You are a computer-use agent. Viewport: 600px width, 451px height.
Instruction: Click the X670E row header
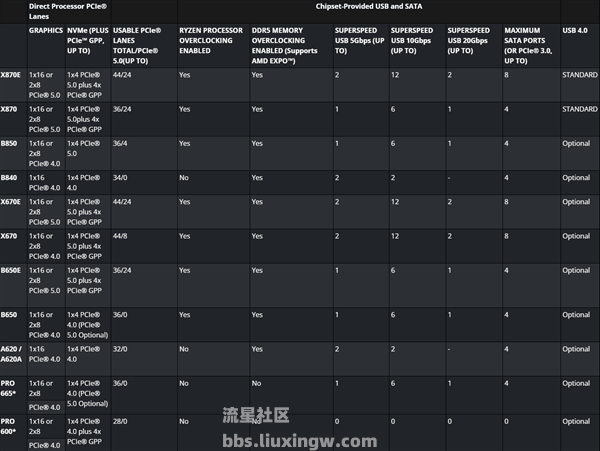click(x=11, y=202)
